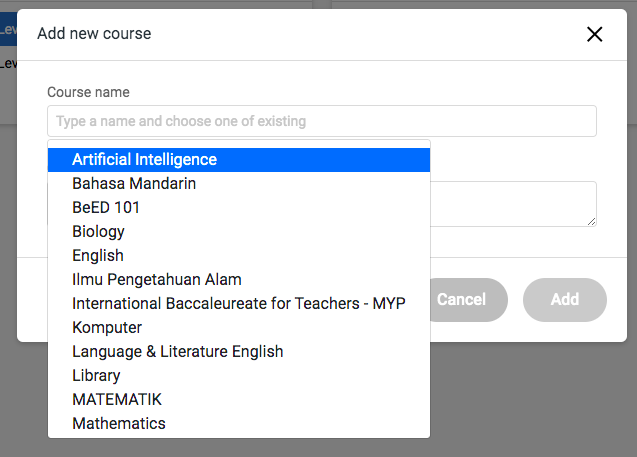Select Mathematics at the list bottom
Viewport: 637px width, 457px height.
[x=239, y=423]
